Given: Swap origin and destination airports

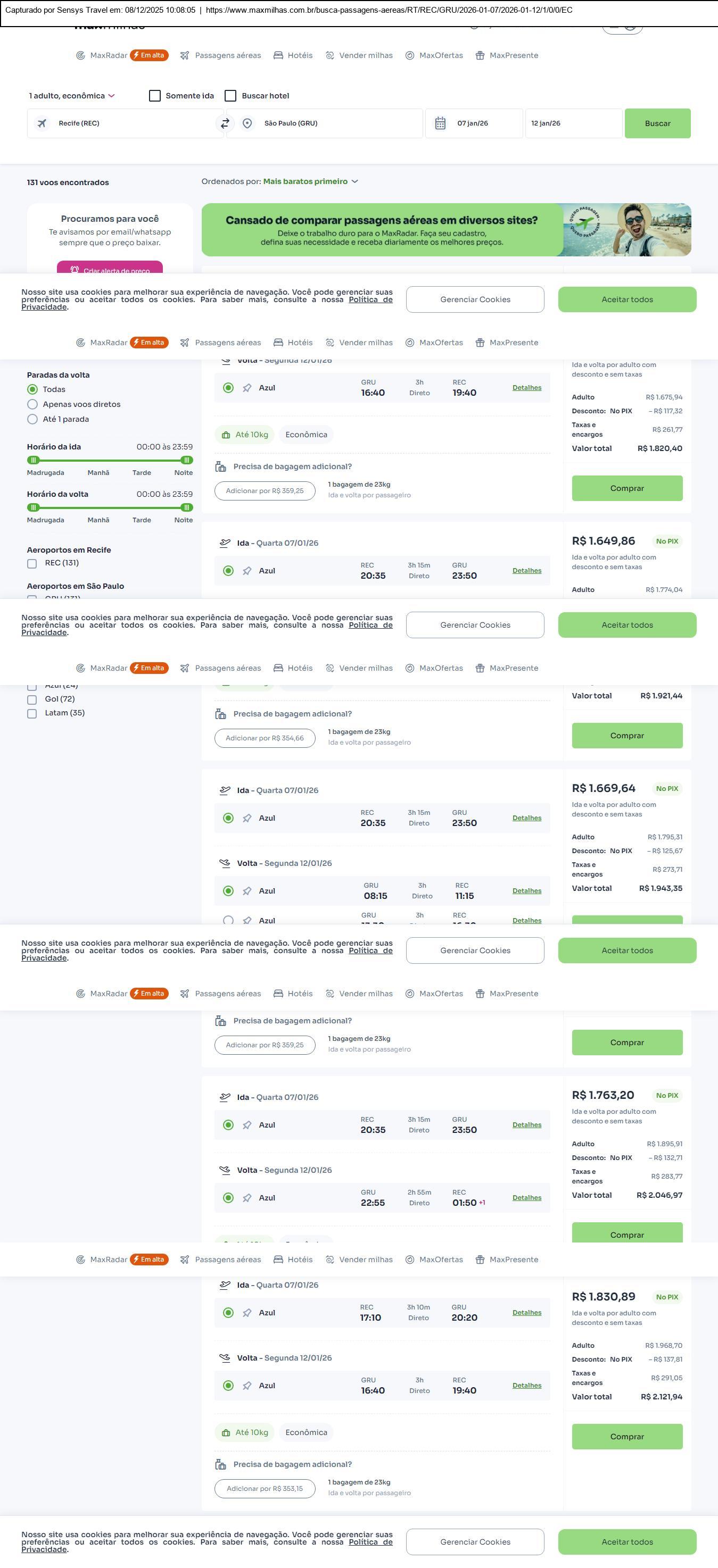Looking at the screenshot, I should point(225,123).
